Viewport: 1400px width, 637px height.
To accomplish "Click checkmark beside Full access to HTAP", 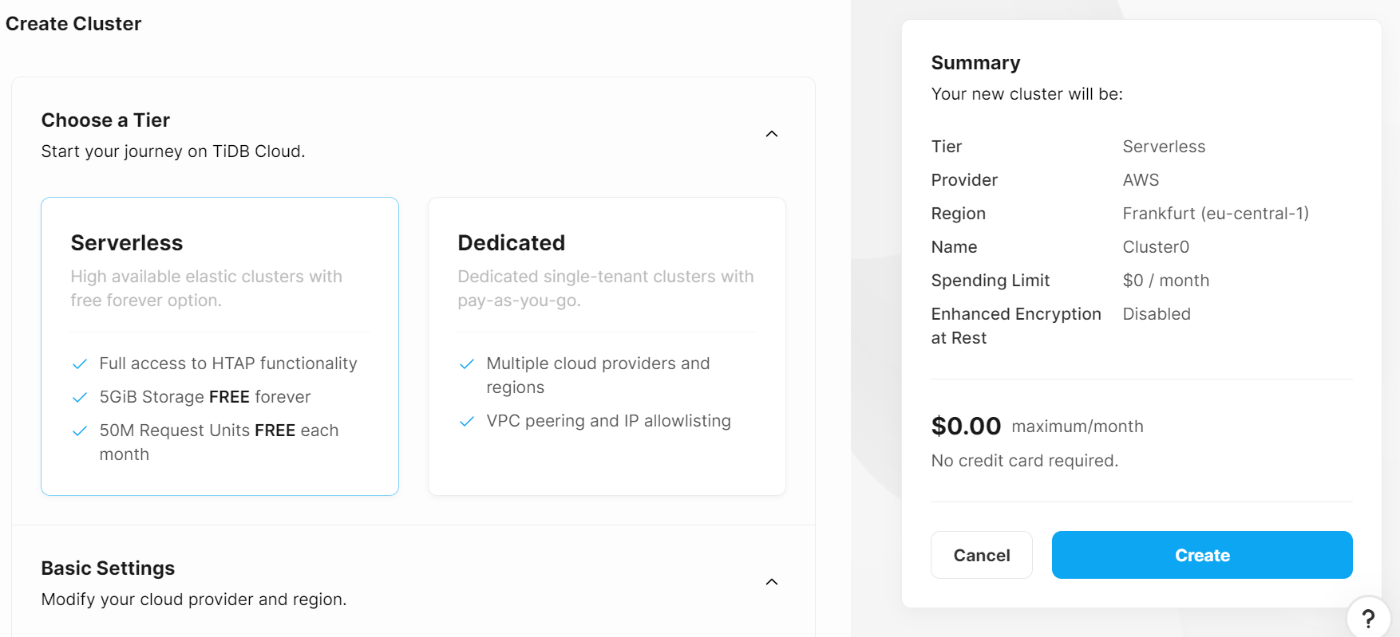I will pos(80,364).
